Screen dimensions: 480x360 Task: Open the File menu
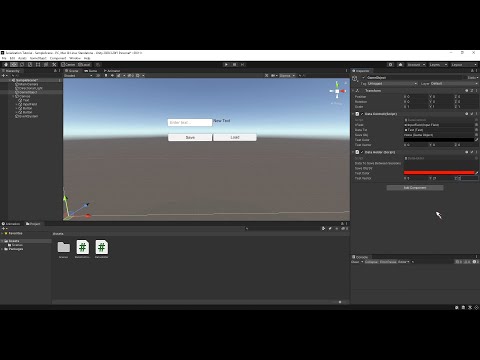point(4,58)
